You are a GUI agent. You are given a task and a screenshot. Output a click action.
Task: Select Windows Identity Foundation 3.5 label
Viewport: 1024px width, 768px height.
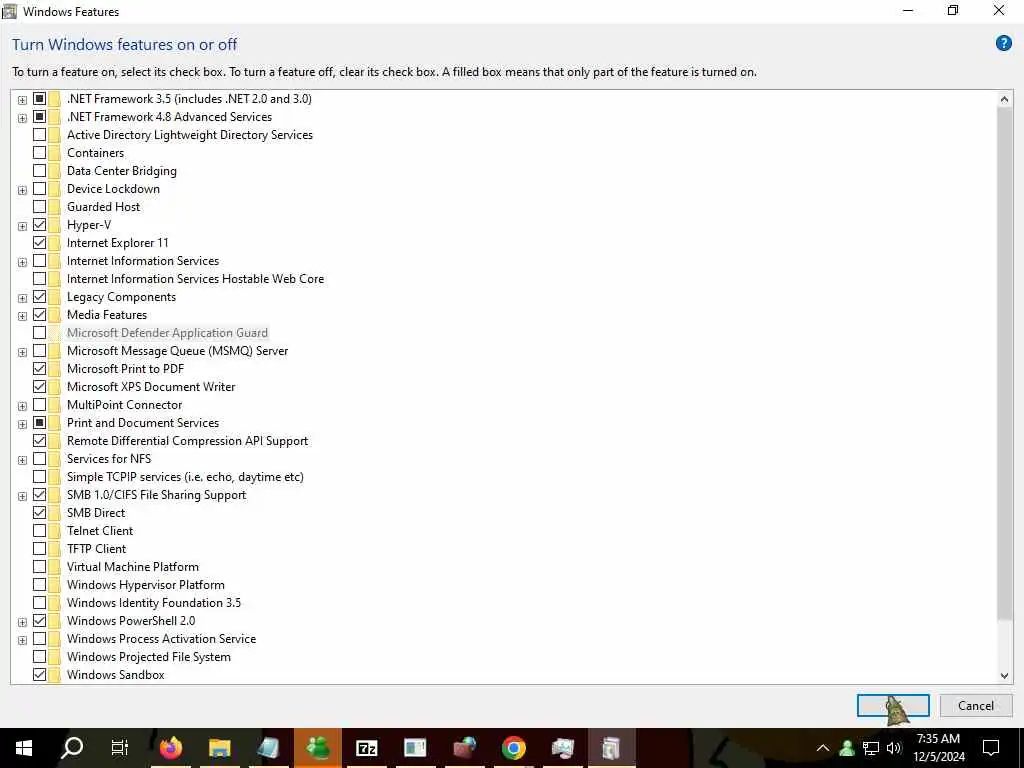pos(154,603)
